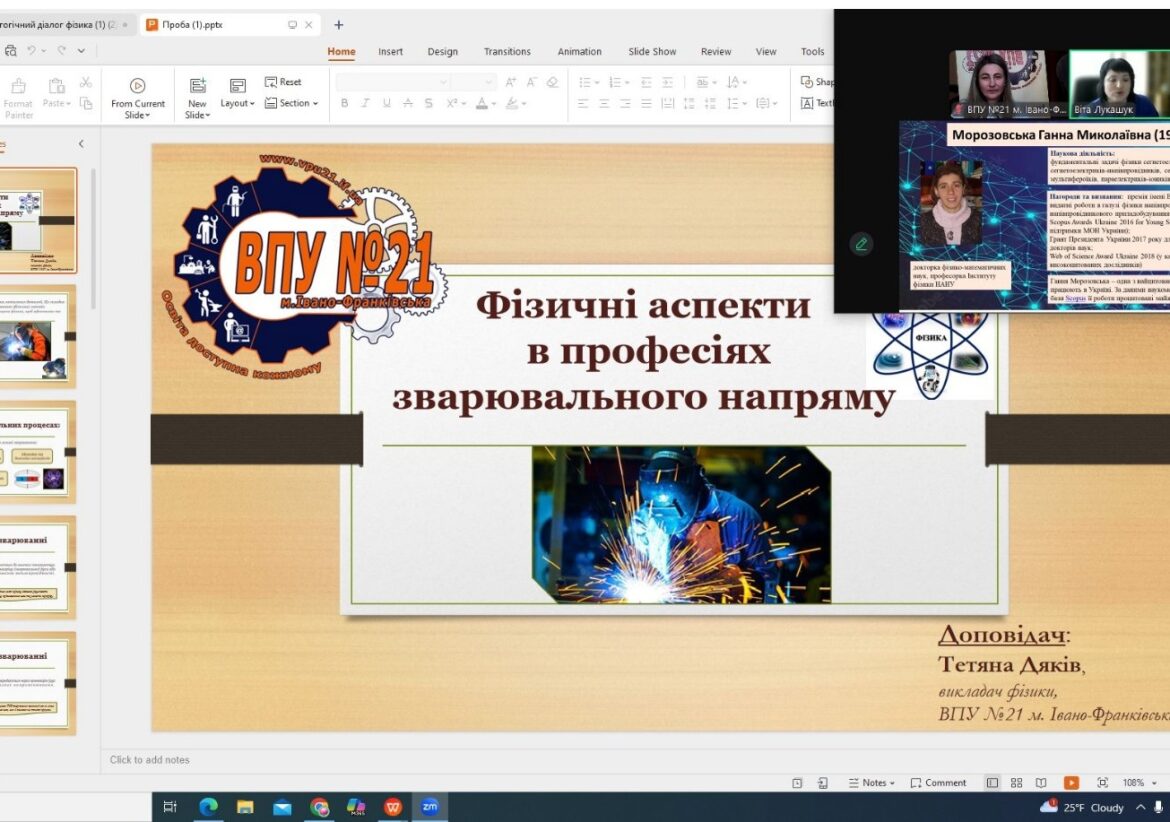Screen dimensions: 1170x822
Task: Click From Current Slide play icon
Action: click(x=138, y=87)
